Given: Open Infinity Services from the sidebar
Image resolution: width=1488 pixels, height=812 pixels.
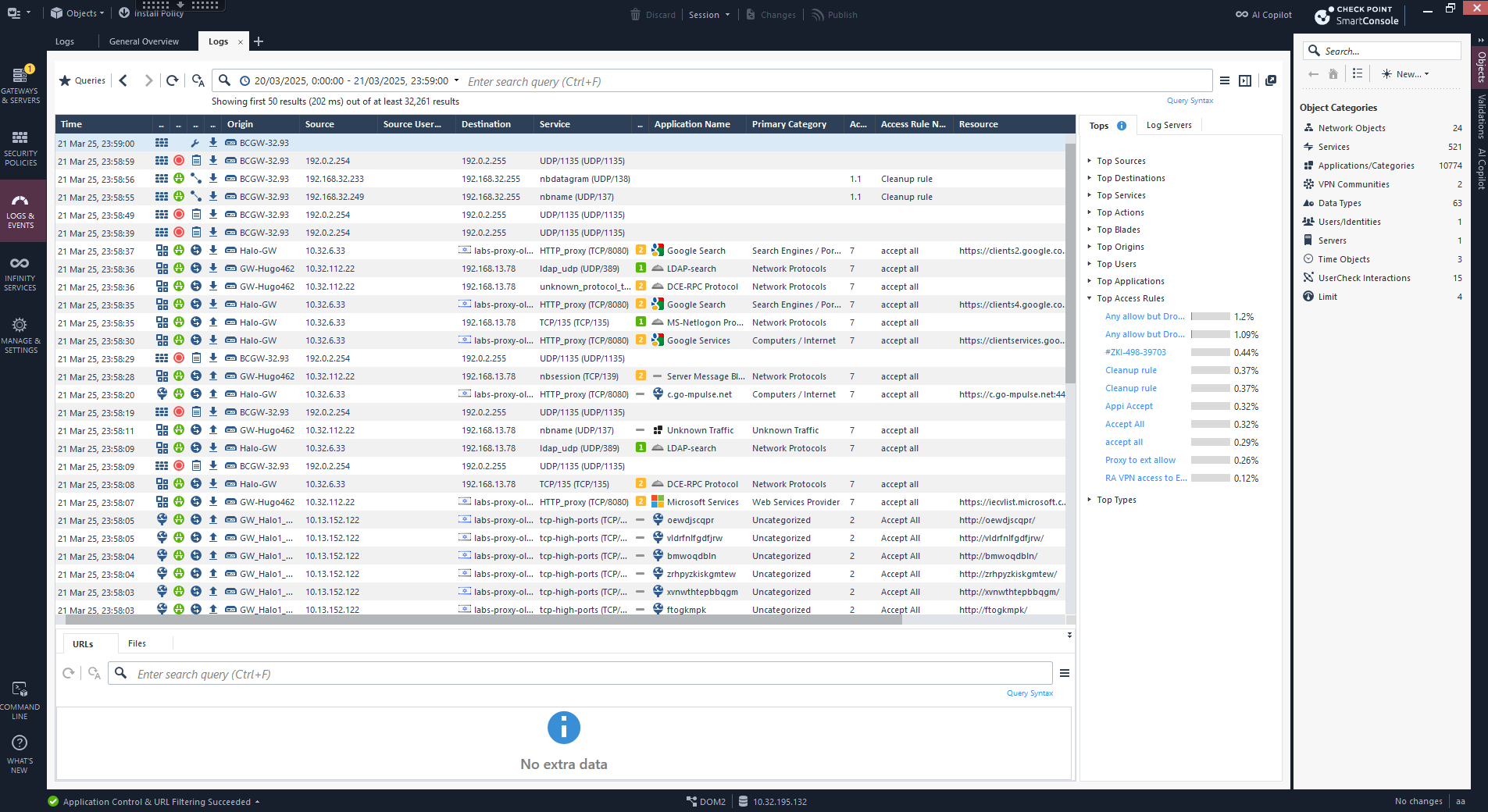Looking at the screenshot, I should (x=20, y=273).
